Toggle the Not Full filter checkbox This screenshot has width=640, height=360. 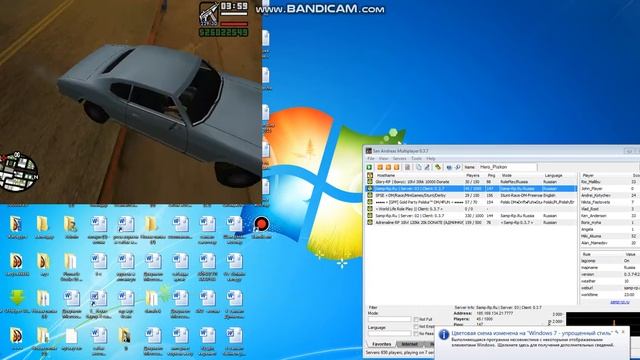tap(416, 320)
